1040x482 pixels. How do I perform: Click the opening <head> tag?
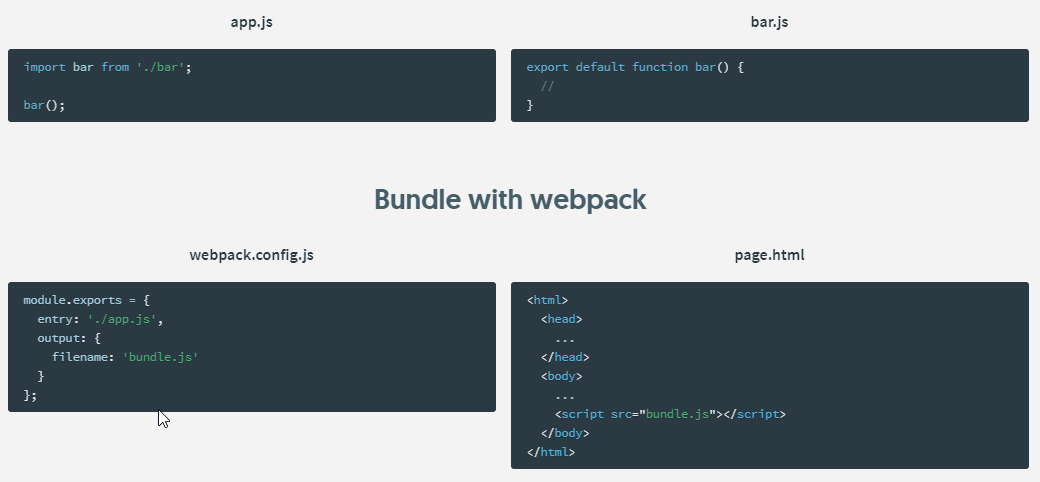(x=561, y=320)
